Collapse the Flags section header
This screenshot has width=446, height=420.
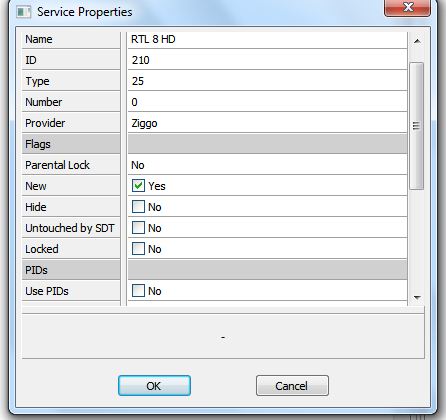[x=71, y=144]
